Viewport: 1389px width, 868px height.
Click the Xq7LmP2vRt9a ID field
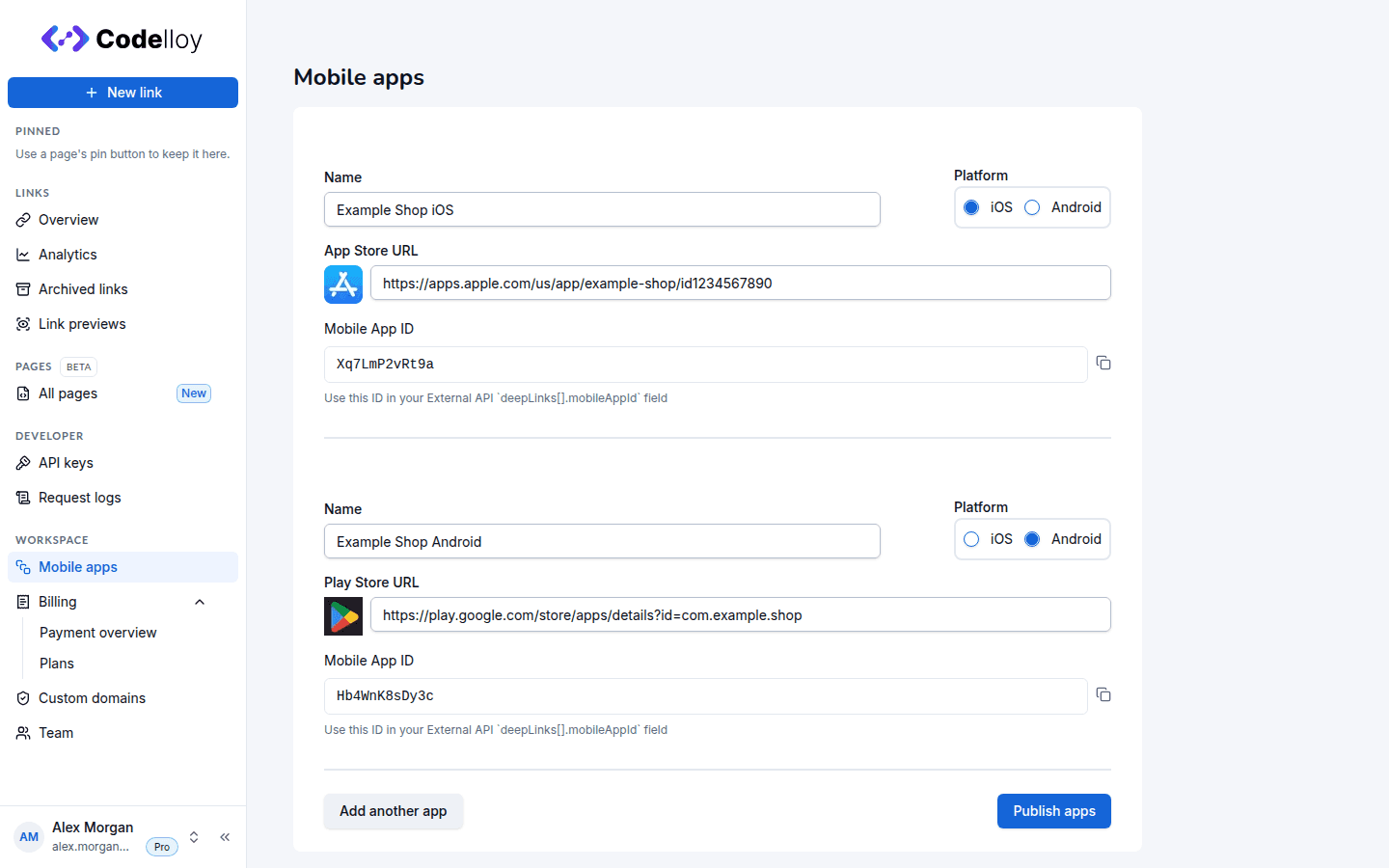coord(706,365)
